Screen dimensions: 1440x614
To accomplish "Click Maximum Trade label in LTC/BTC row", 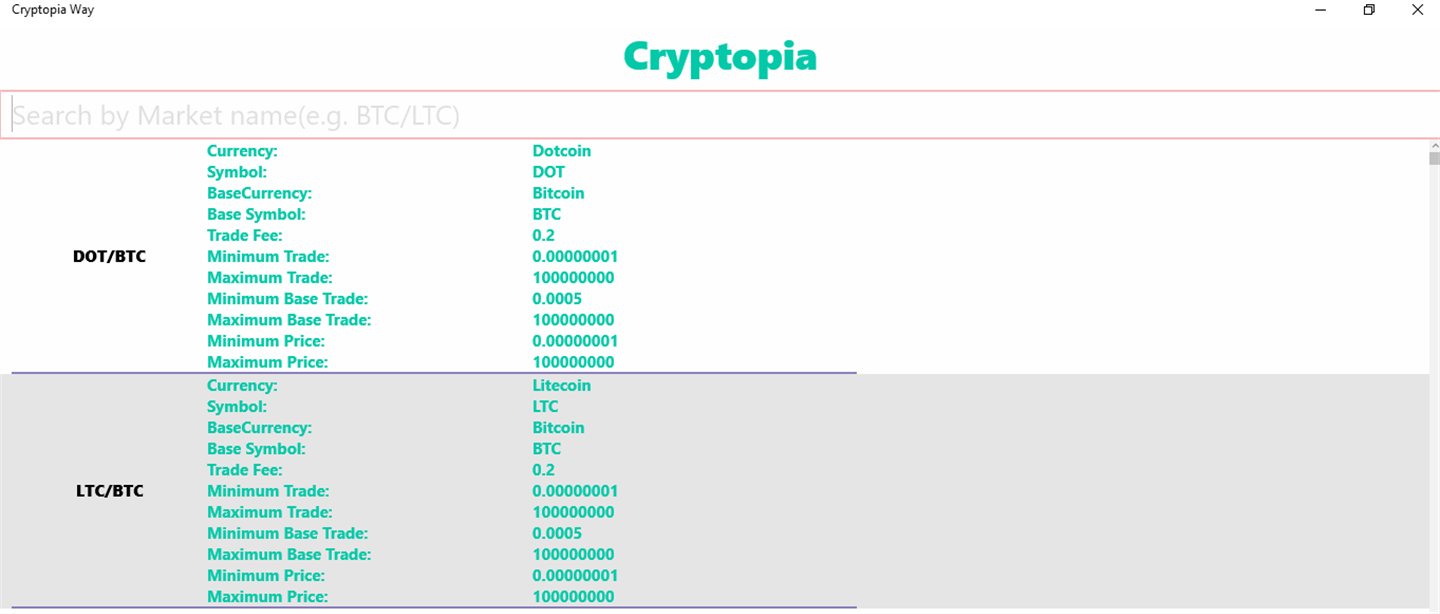I will coord(270,512).
